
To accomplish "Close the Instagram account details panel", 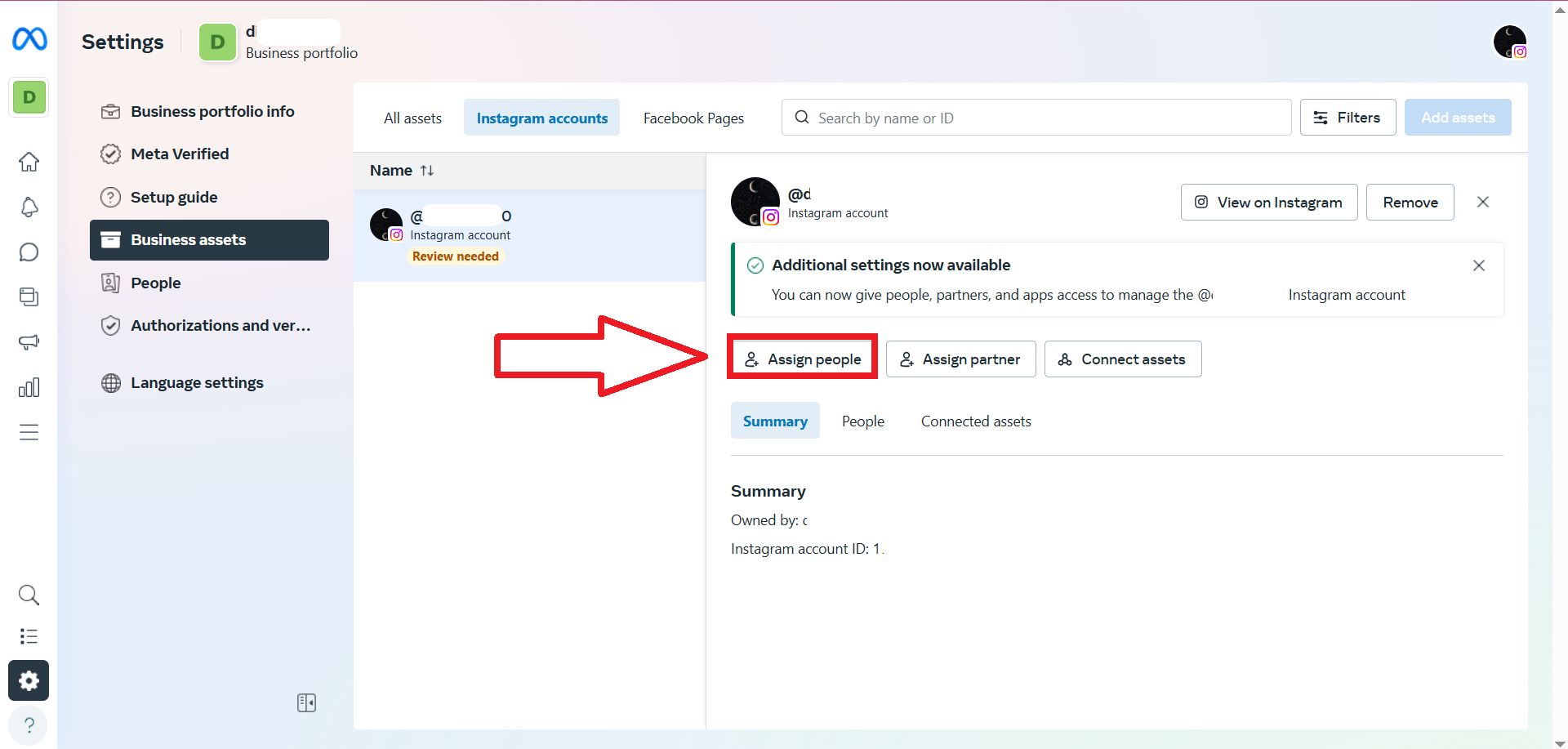I will pos(1483,202).
